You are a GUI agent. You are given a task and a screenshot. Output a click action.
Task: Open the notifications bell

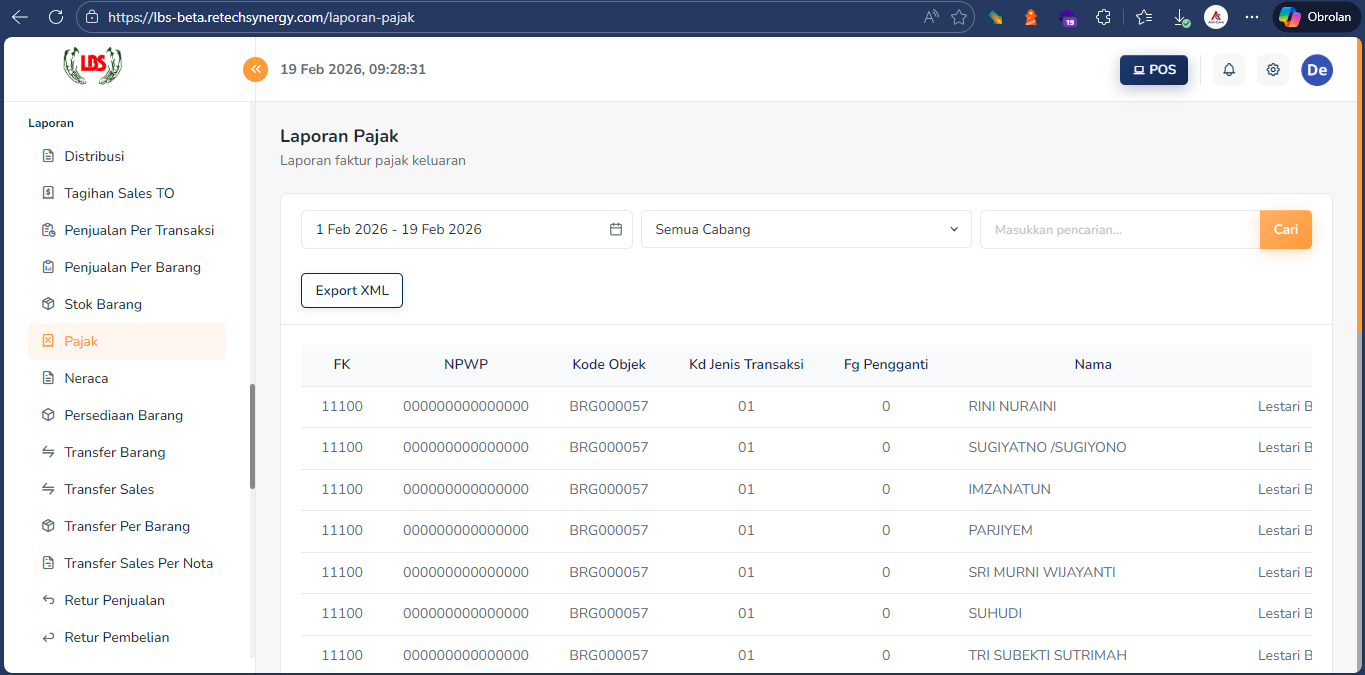coord(1229,70)
